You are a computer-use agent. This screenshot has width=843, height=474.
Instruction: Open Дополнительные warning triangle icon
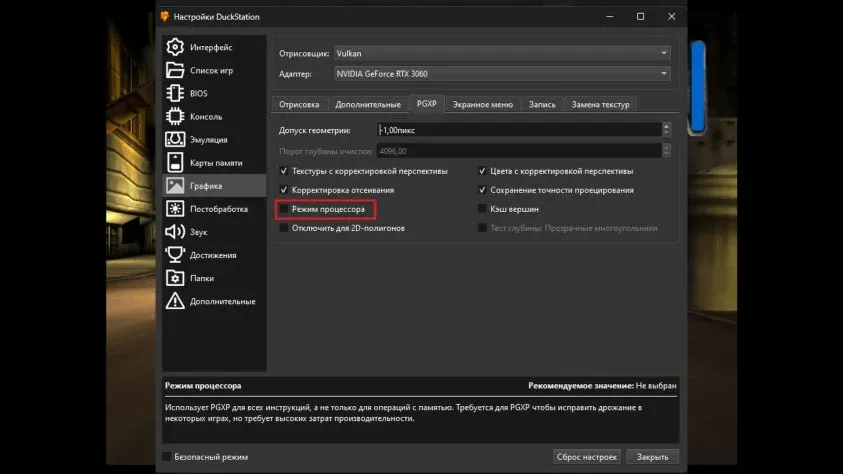(x=175, y=301)
